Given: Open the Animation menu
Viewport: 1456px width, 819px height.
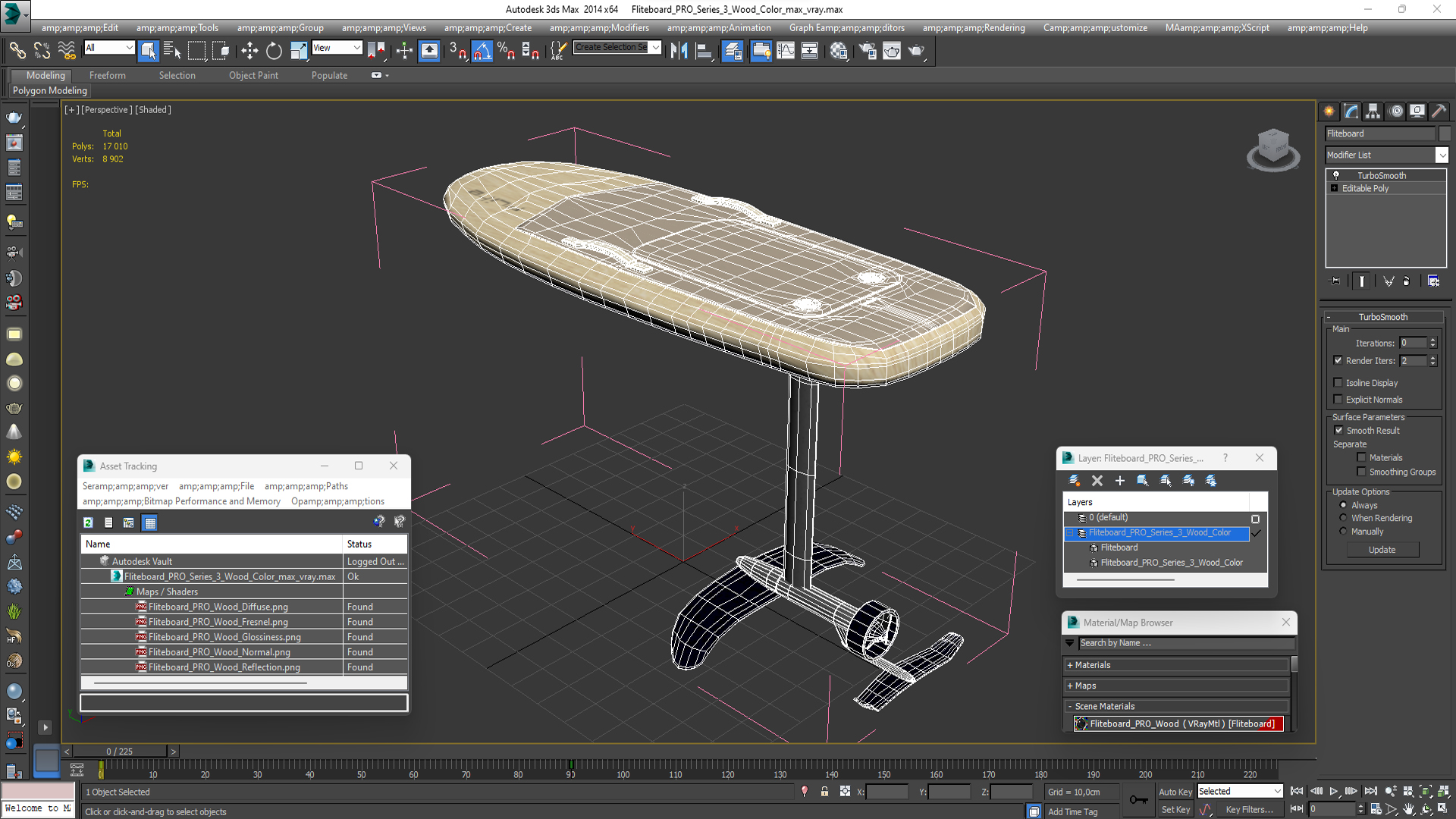Looking at the screenshot, I should coord(719,27).
